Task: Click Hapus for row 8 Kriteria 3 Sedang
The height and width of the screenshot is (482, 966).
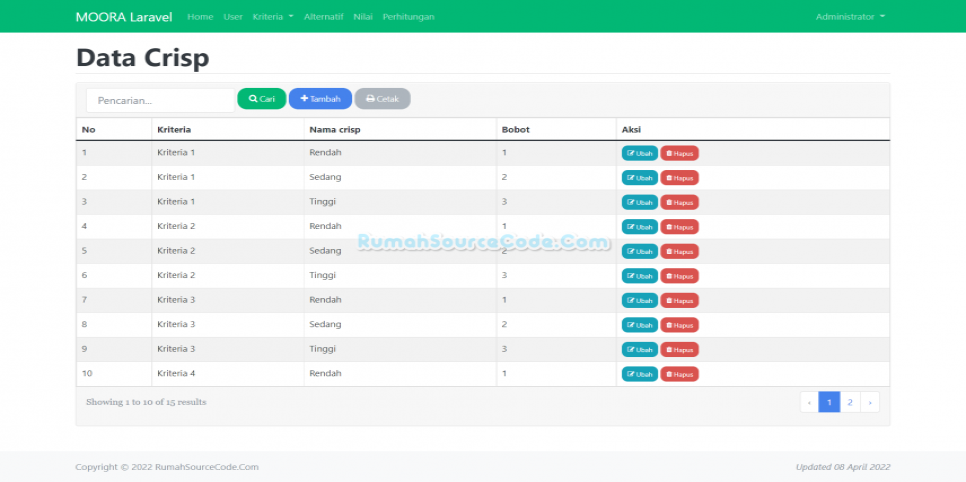Action: coord(680,325)
